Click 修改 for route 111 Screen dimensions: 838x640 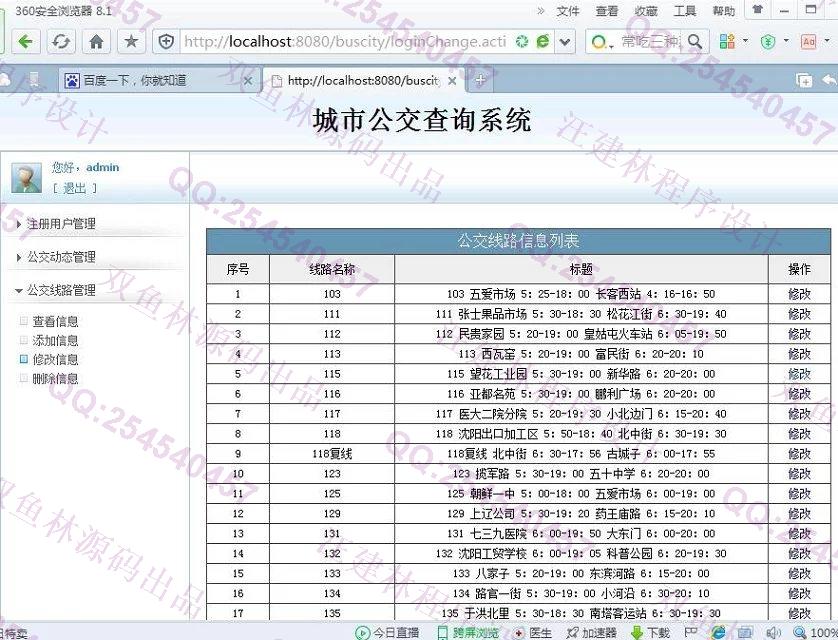coord(799,314)
